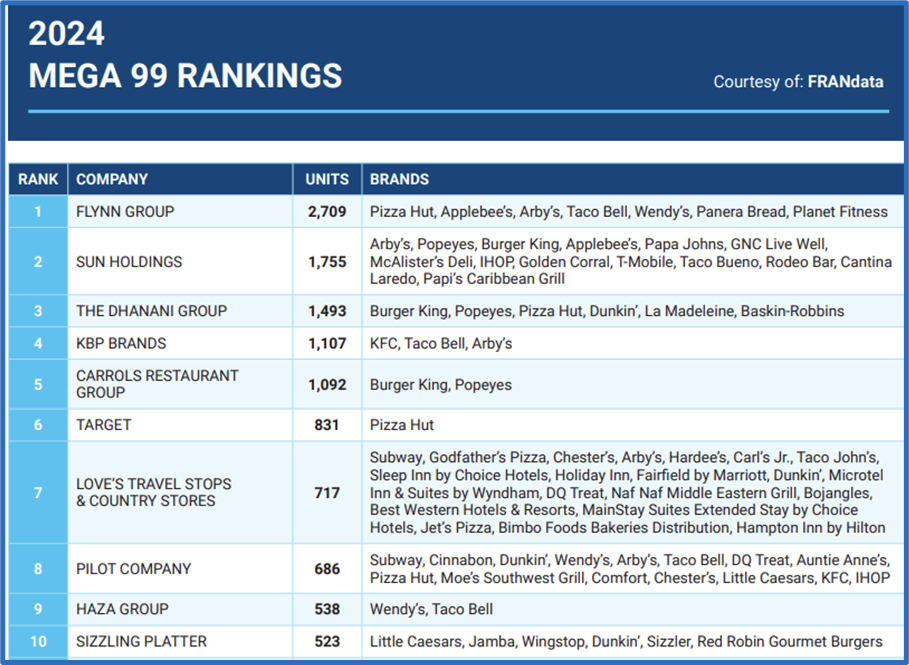The height and width of the screenshot is (665, 909).
Task: Select the SUN HOLDINGS company cell
Action: (180, 261)
